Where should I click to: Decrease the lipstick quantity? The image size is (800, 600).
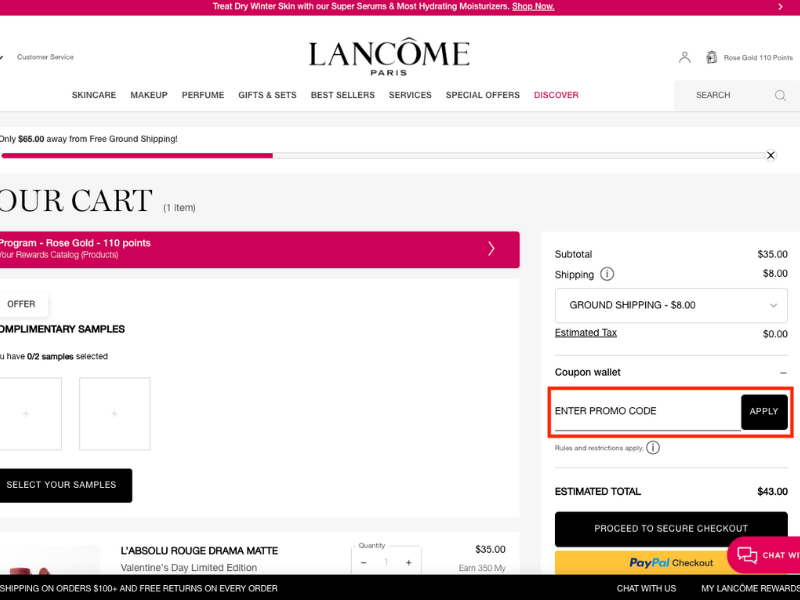pyautogui.click(x=364, y=562)
